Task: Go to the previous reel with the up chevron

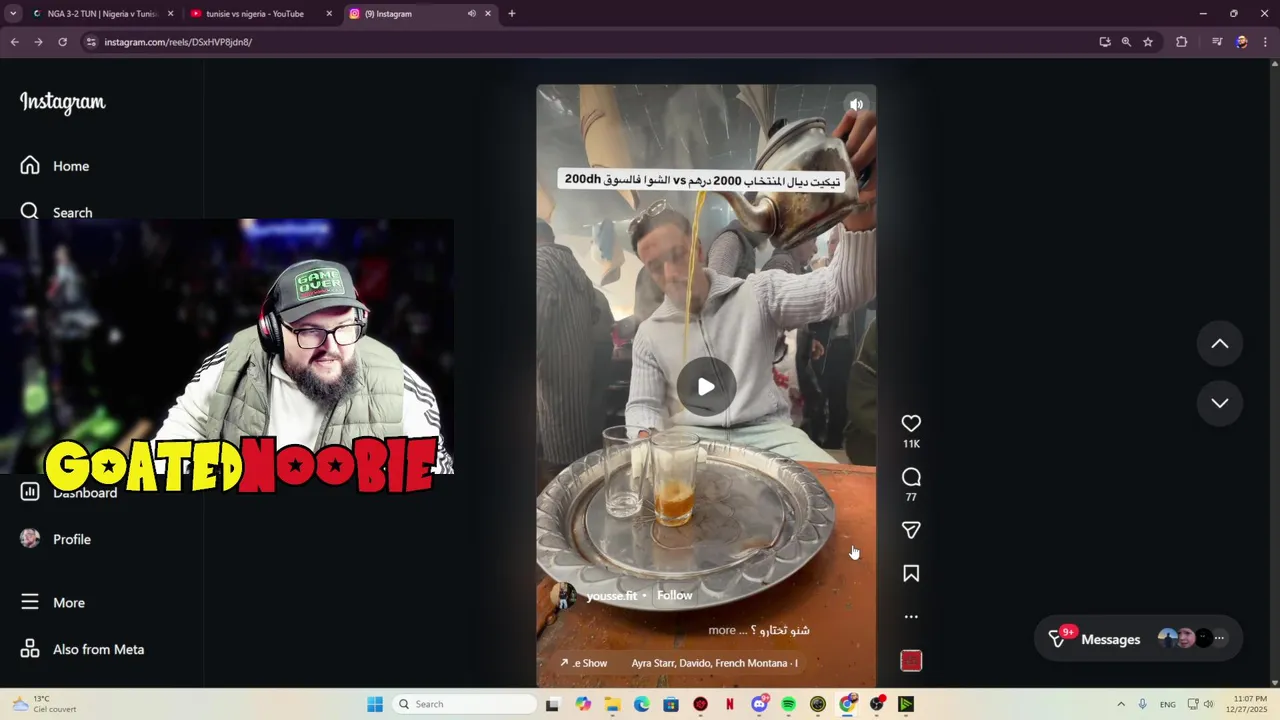Action: (1220, 344)
